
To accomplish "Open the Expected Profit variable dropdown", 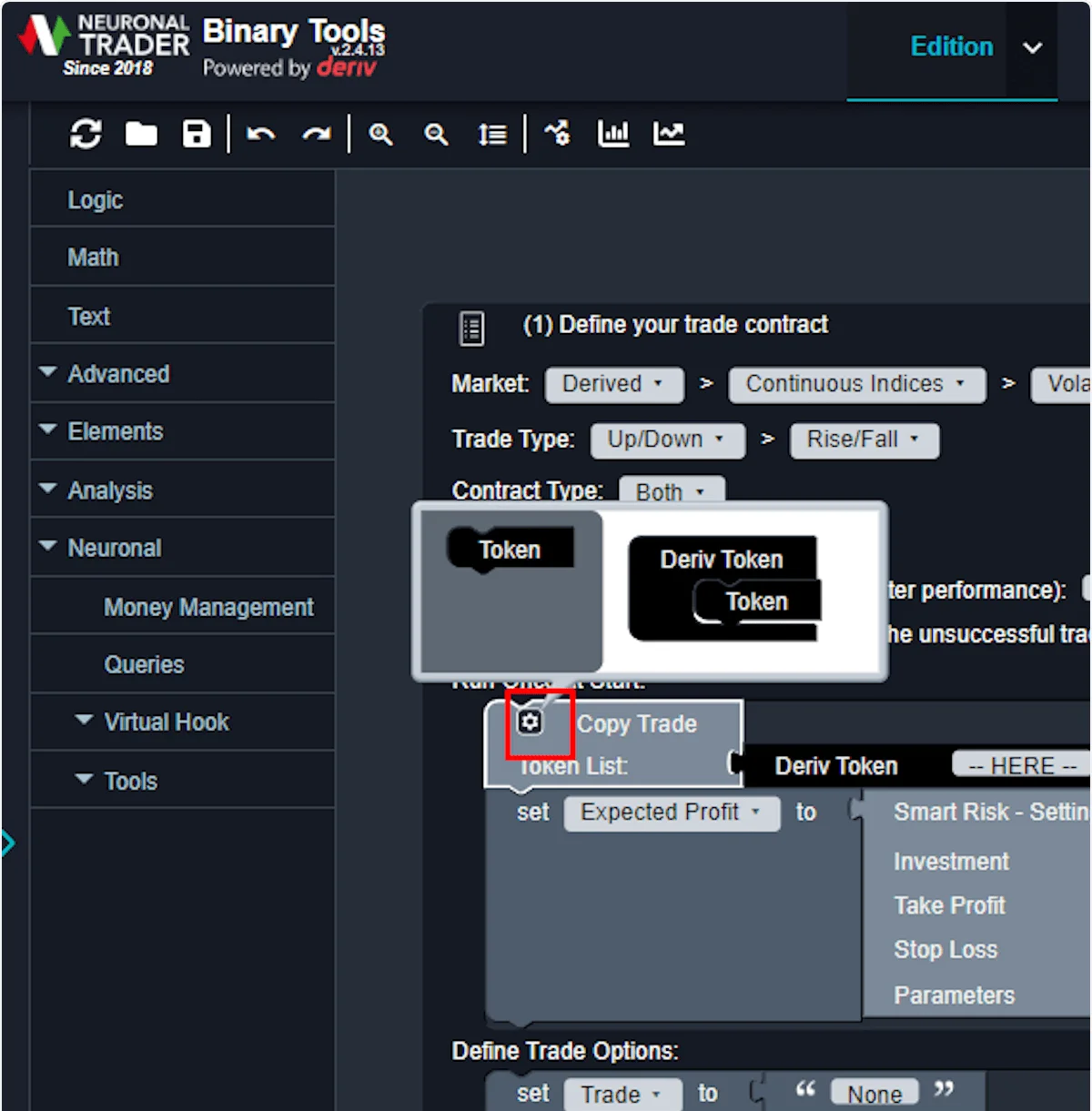I will 671,813.
